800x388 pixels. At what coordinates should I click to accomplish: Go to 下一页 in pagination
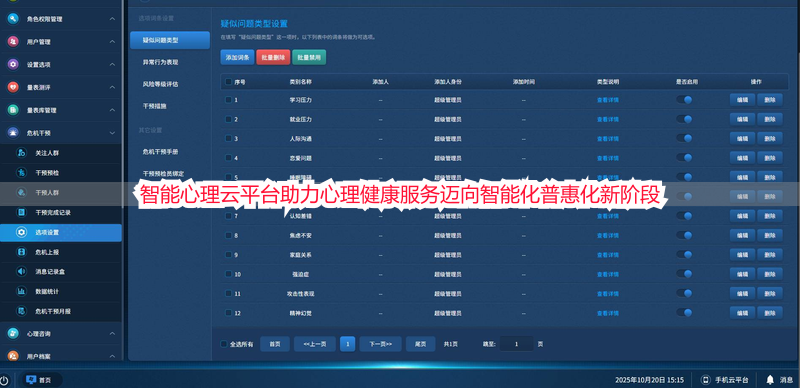[380, 344]
